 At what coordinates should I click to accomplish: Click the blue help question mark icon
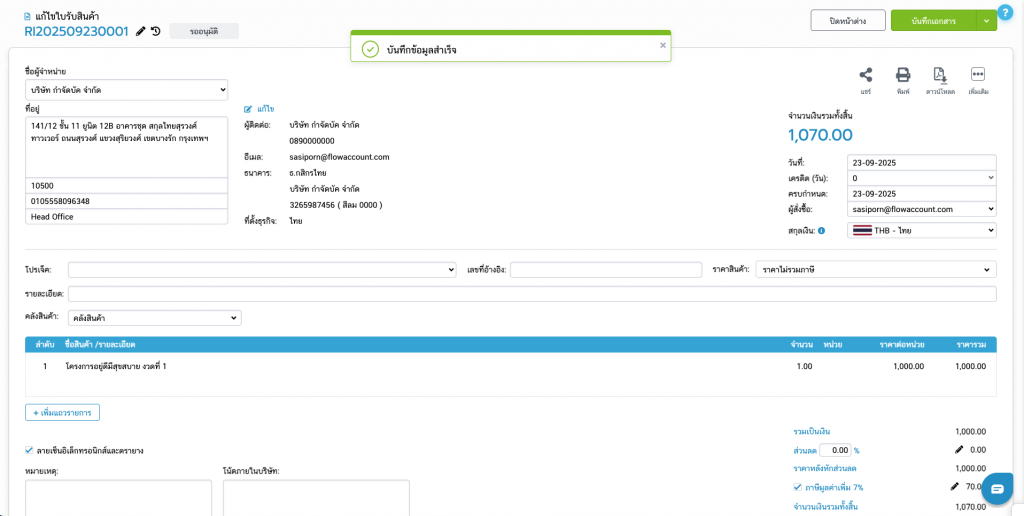(1005, 12)
